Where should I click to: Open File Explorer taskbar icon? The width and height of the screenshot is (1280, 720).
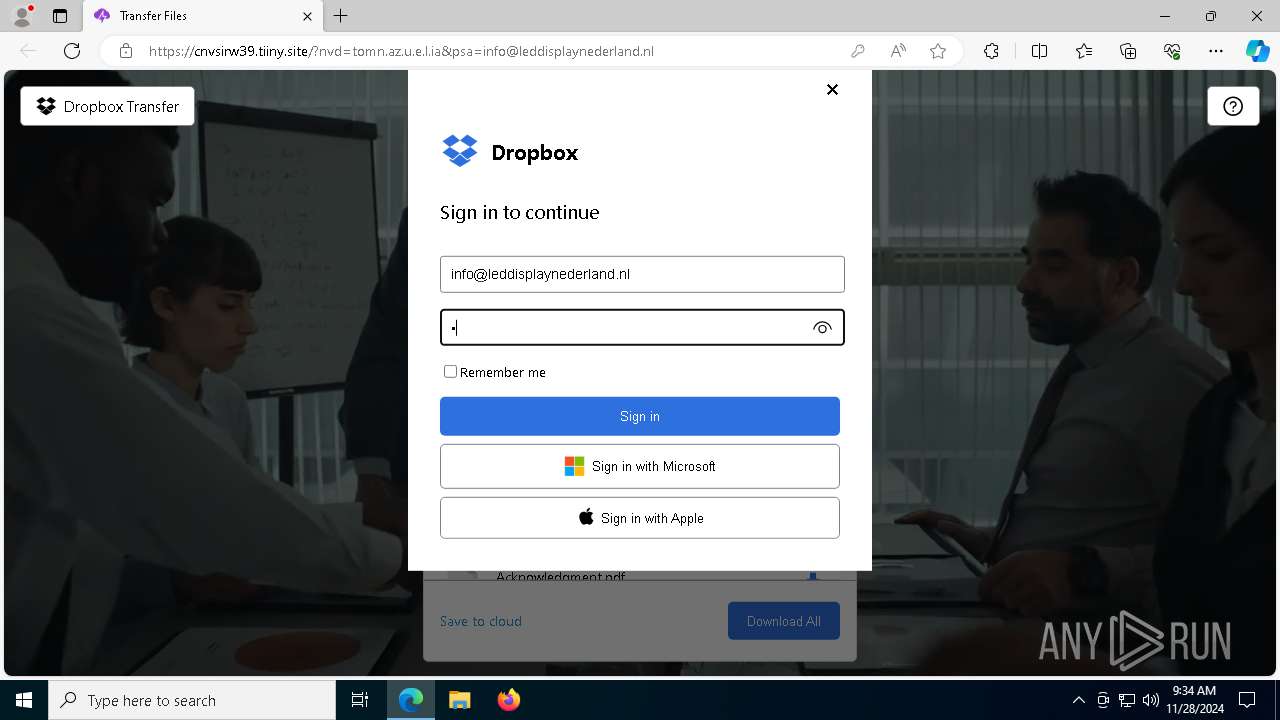(459, 700)
